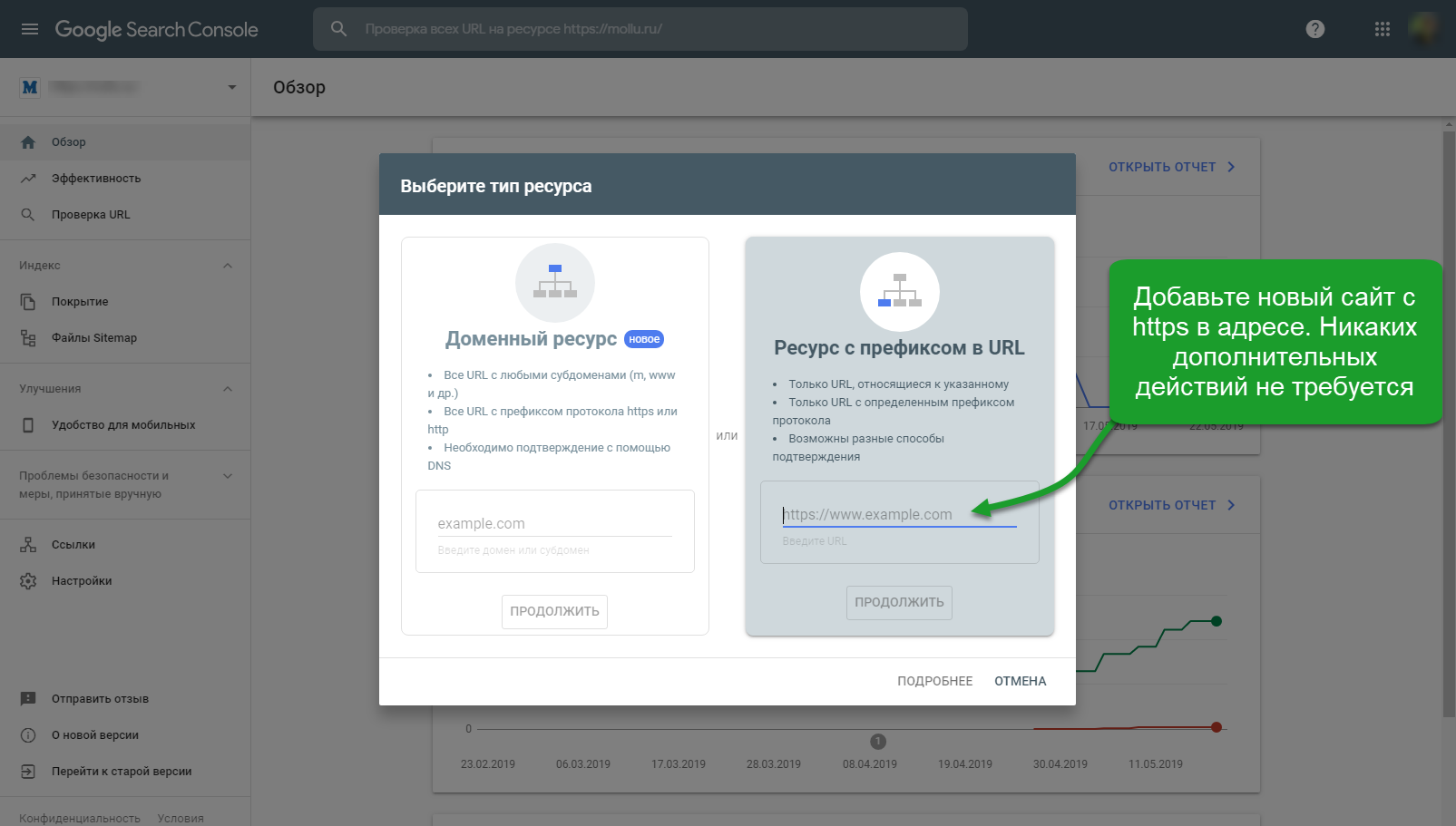
Task: Click the chart annotation marker labeled 1
Action: [x=878, y=742]
